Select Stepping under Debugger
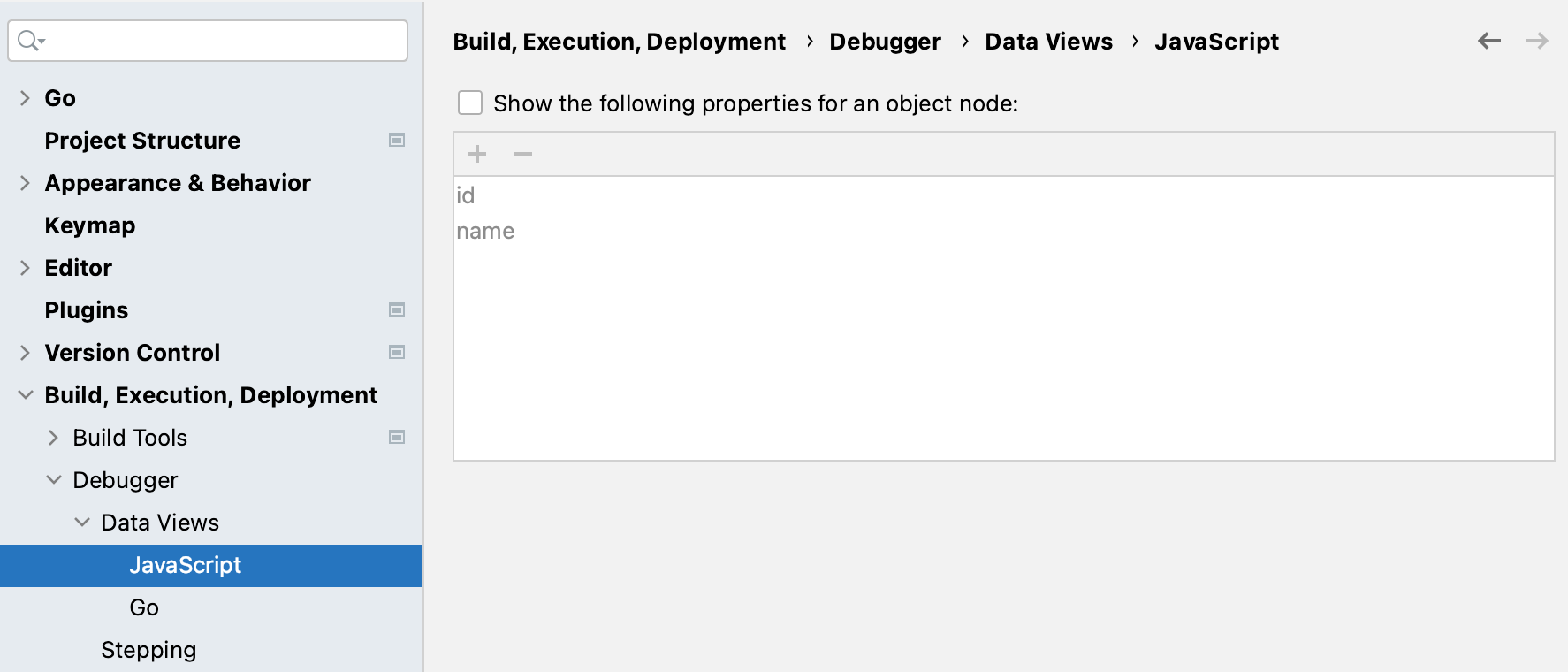The height and width of the screenshot is (672, 1568). click(148, 650)
